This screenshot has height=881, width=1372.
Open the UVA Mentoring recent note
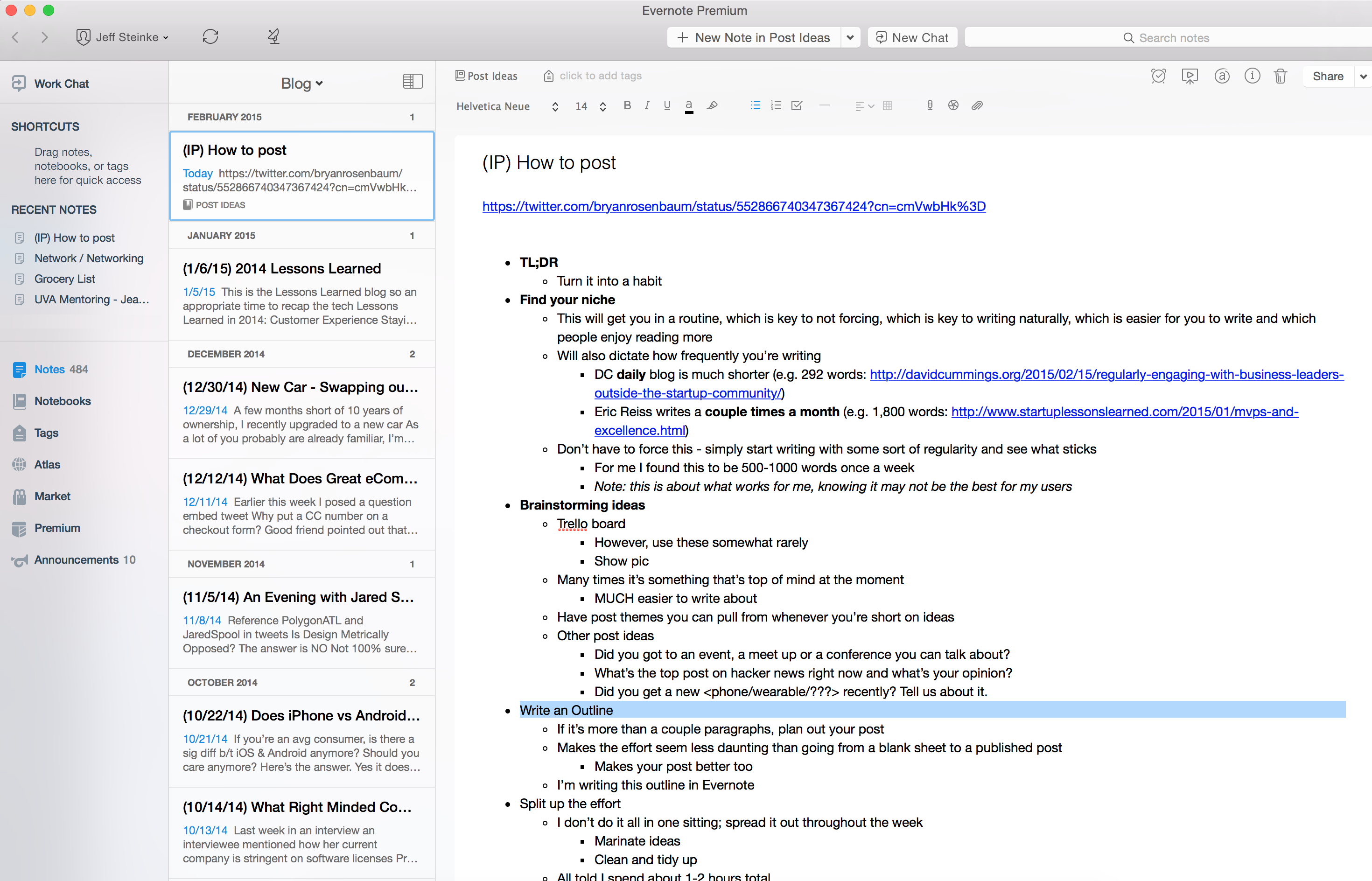tap(91, 299)
